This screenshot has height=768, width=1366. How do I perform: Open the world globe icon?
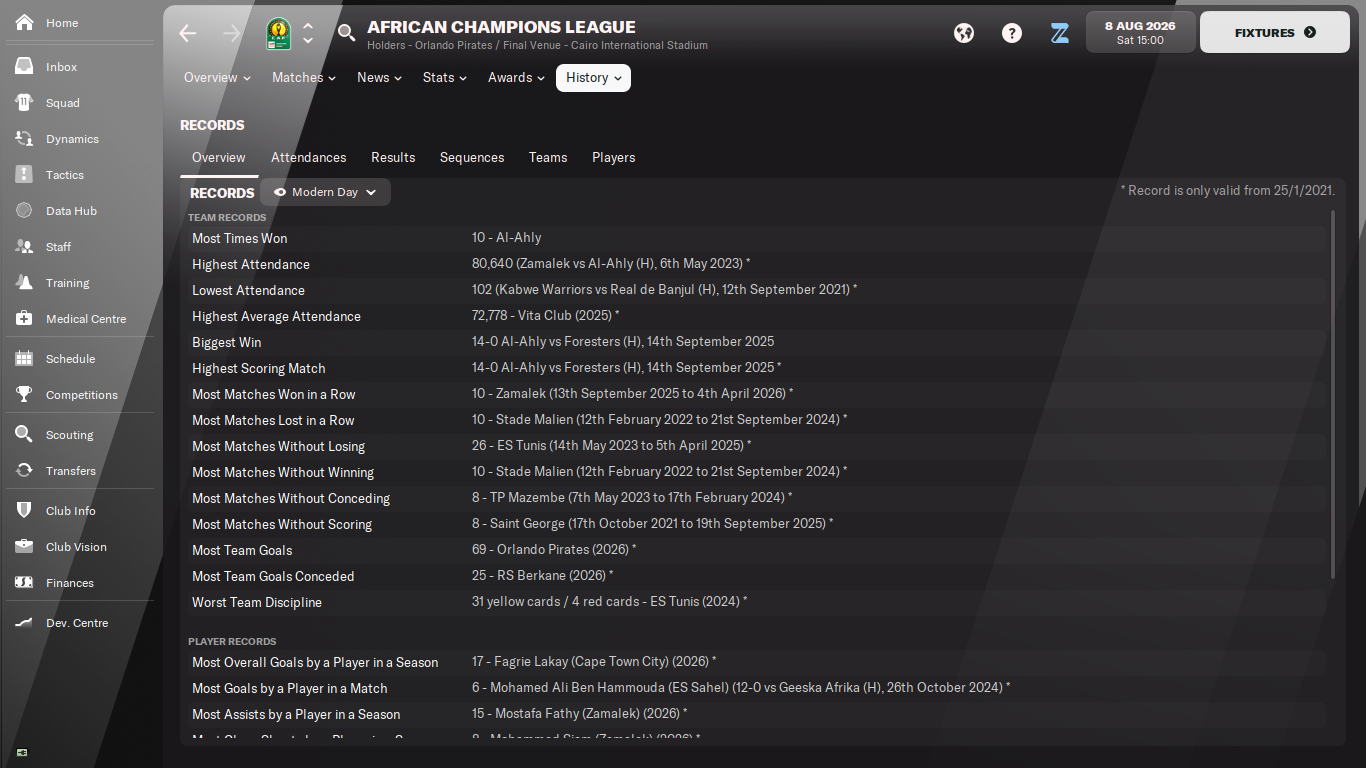click(x=964, y=33)
